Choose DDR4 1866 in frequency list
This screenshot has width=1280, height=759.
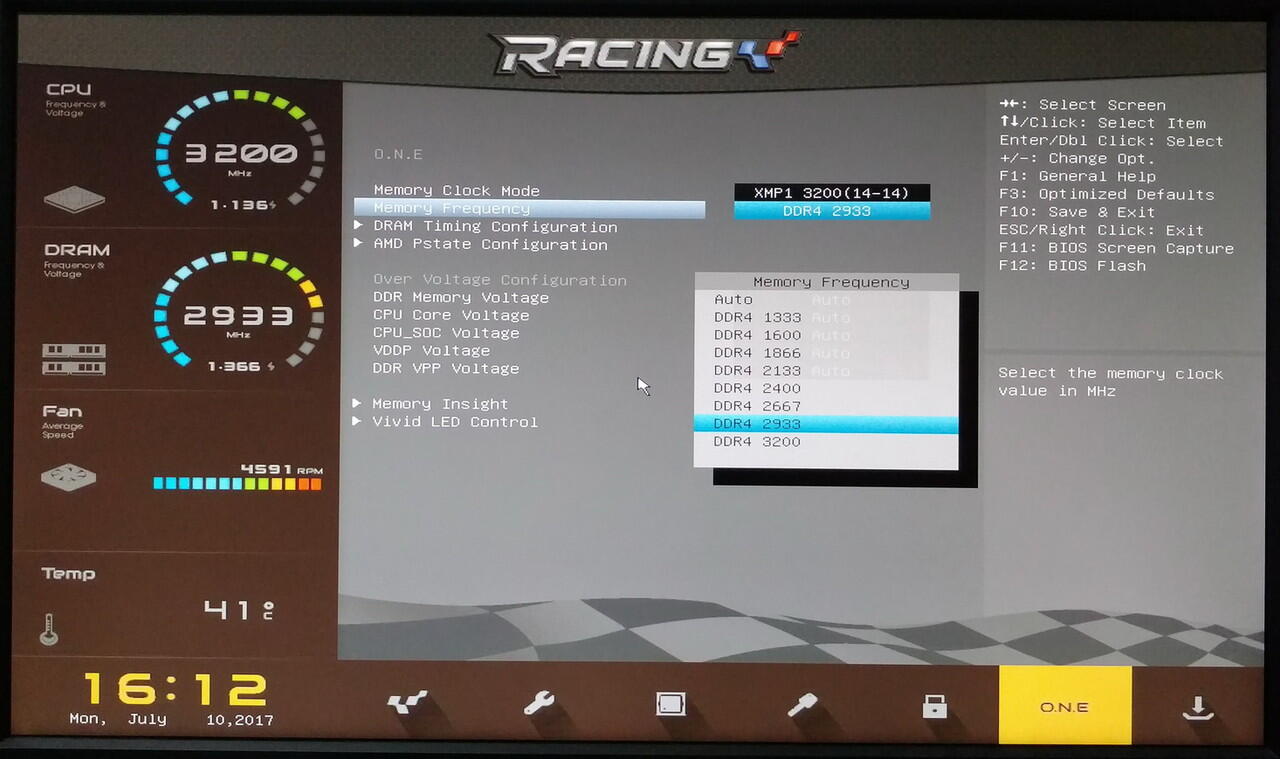826,353
